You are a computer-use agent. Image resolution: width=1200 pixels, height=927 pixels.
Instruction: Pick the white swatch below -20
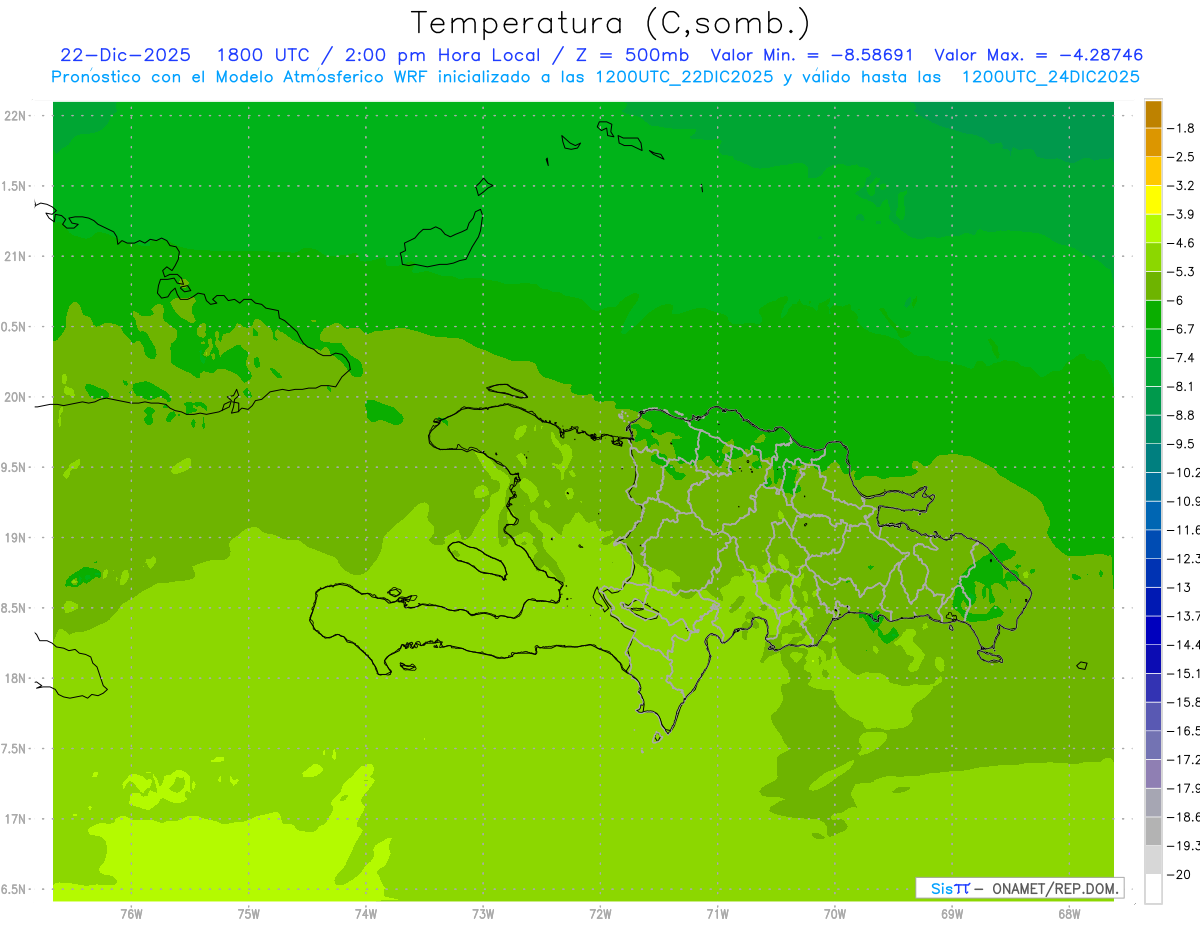coord(1153,889)
